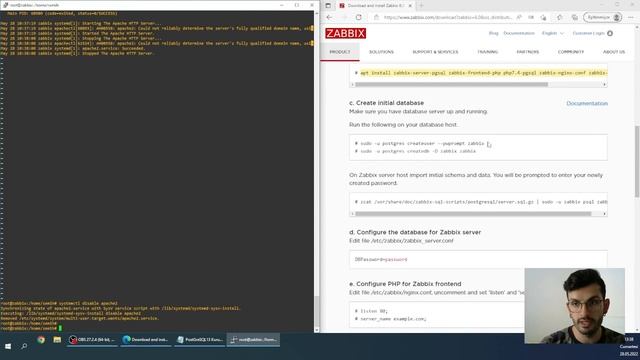Switch to the PostgreSQL 13 taskbar window
The height and width of the screenshot is (360, 640).
point(200,340)
